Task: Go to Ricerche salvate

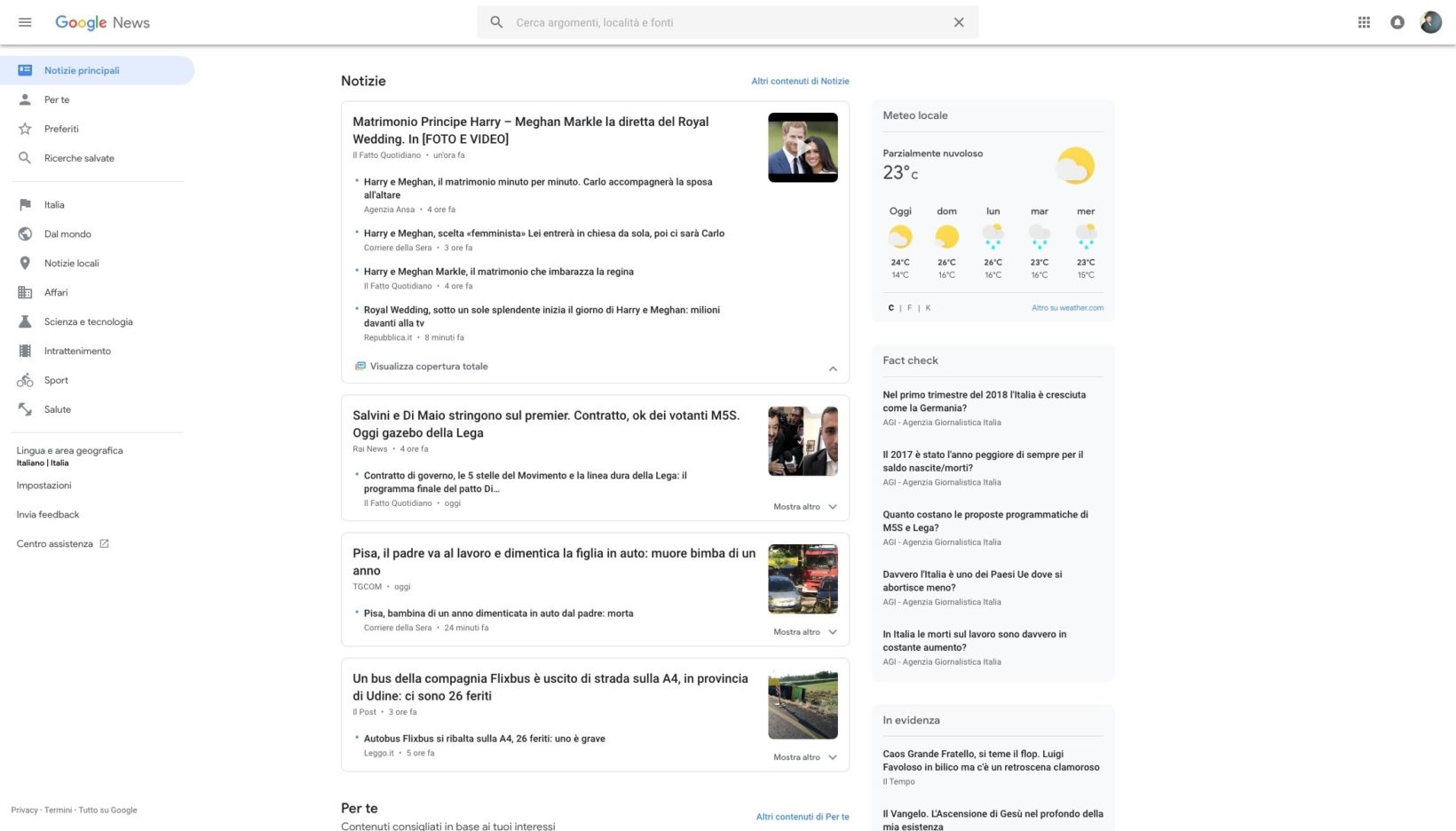Action: pos(79,158)
